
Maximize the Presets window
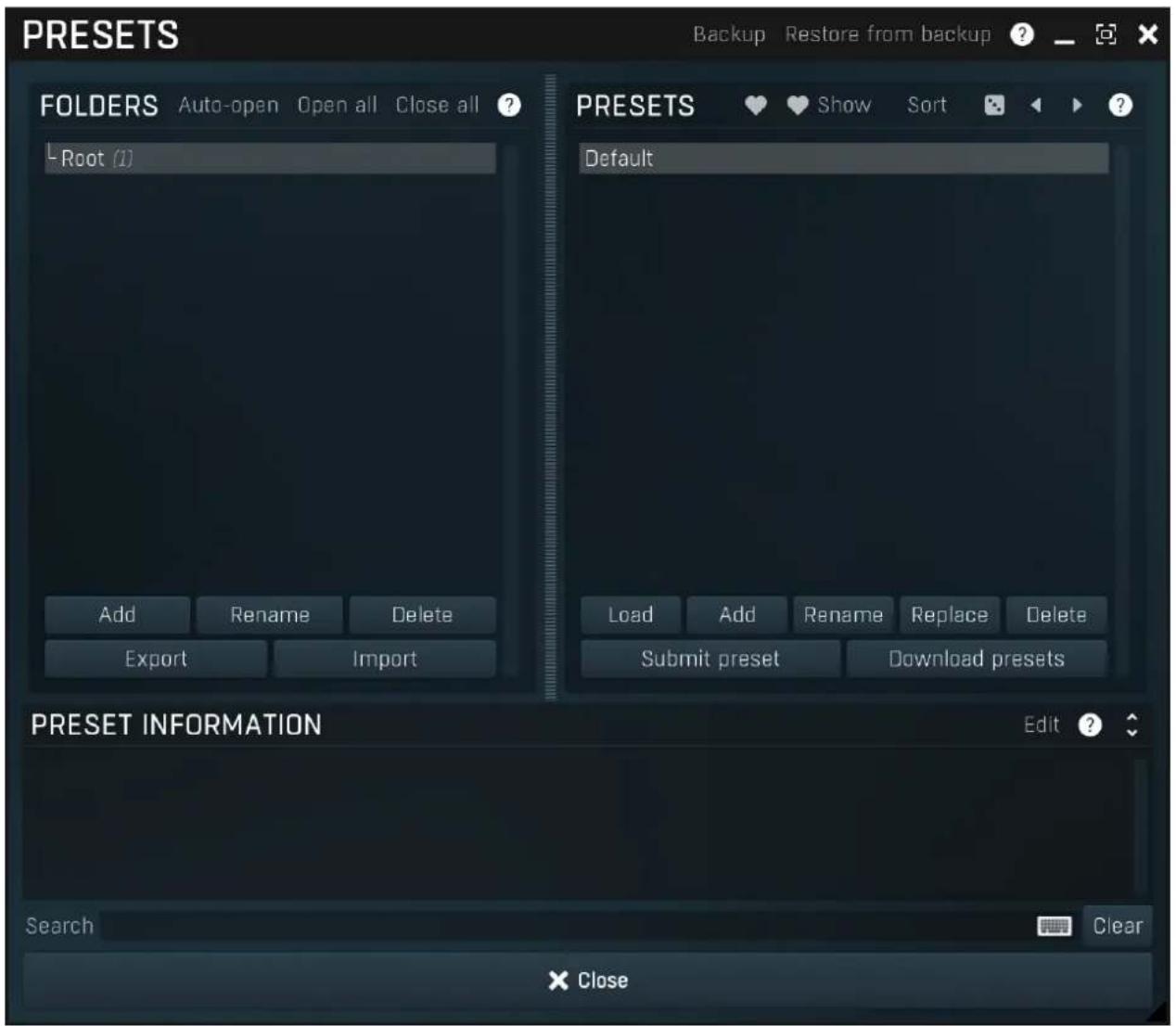(x=1106, y=34)
